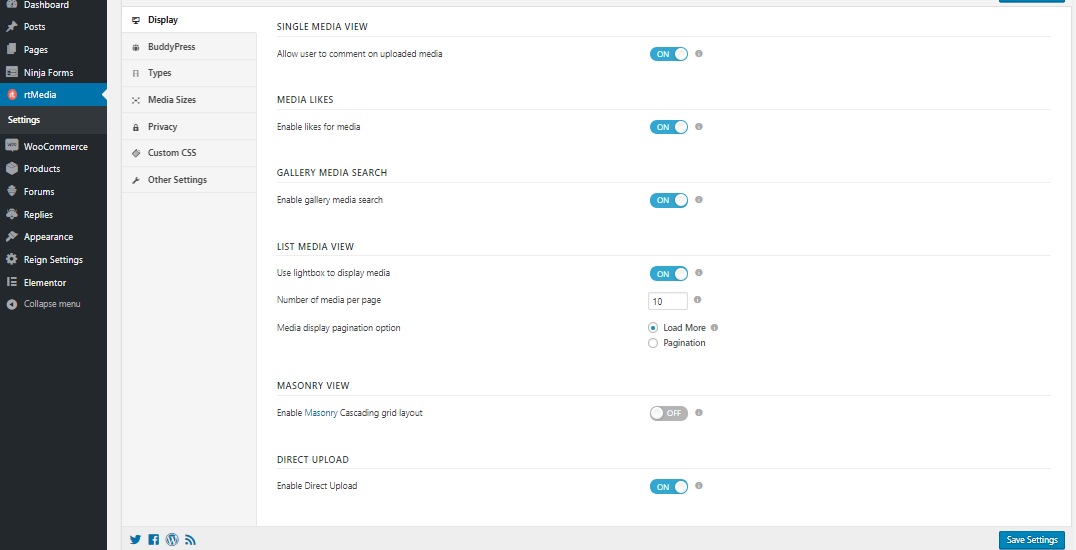
Task: Click the 'MASONRY VIEW' section heading
Action: pos(313,386)
